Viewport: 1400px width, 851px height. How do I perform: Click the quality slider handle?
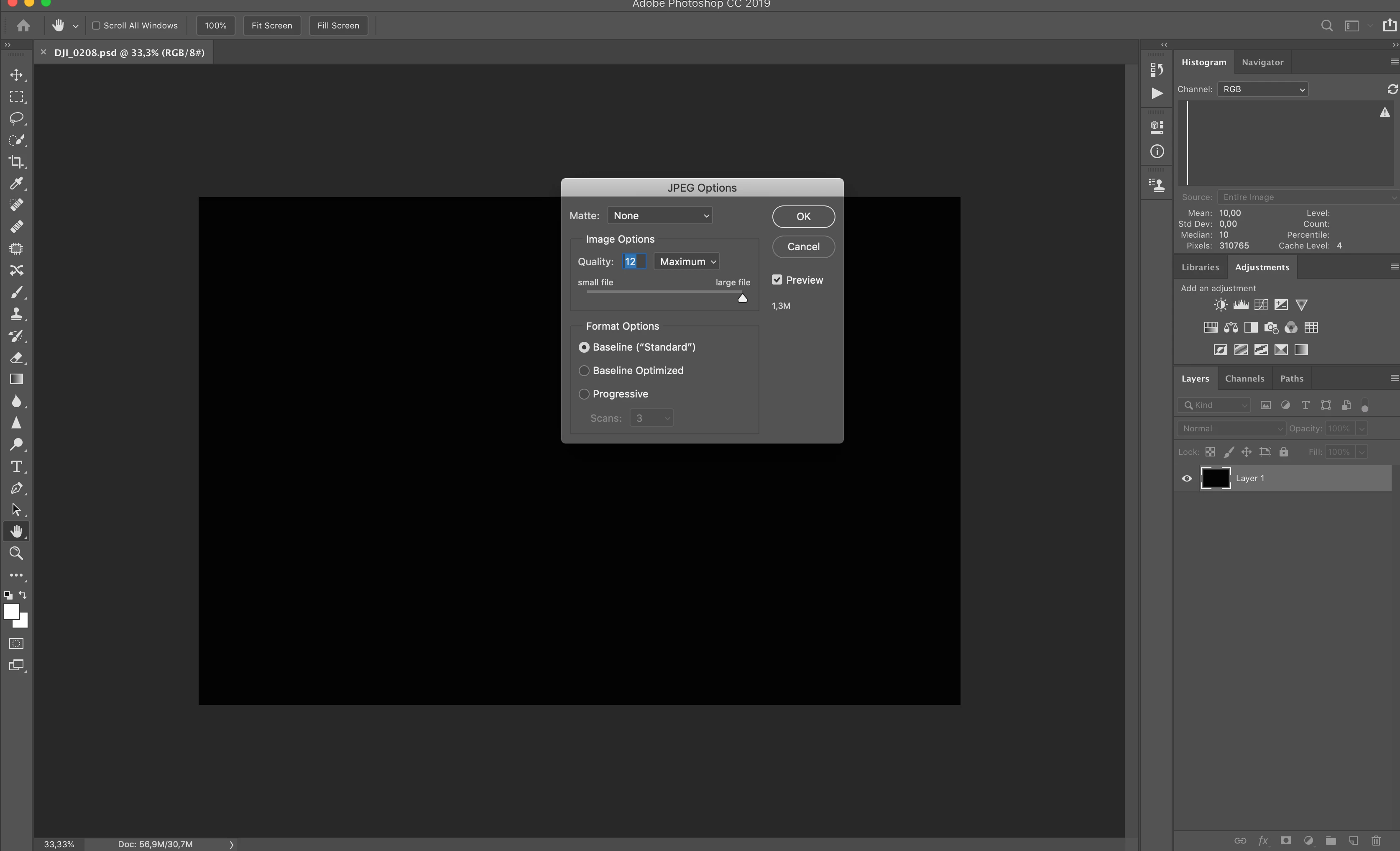click(x=742, y=298)
